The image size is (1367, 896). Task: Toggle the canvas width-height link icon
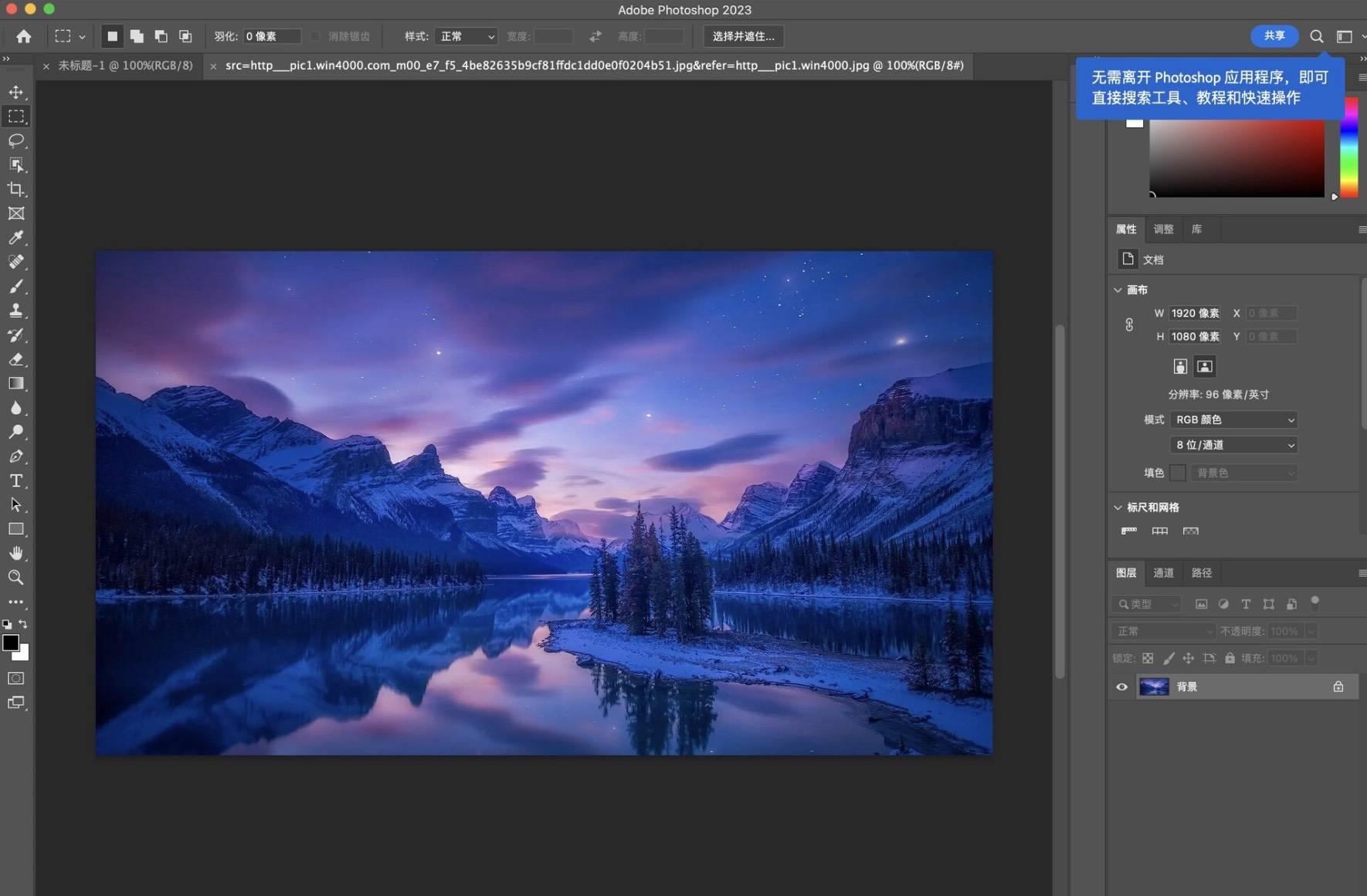(x=1129, y=324)
